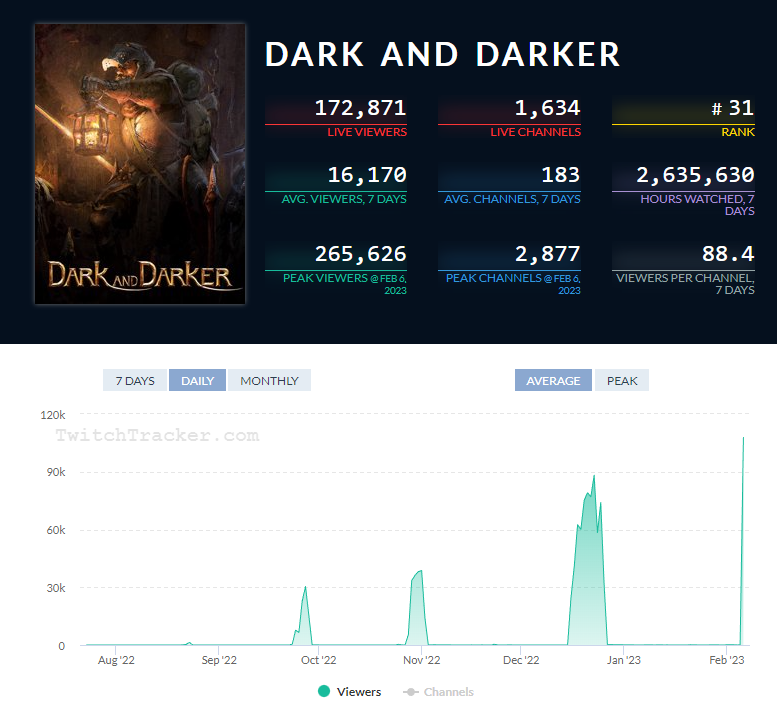The height and width of the screenshot is (721, 777).
Task: Click the late September viewer peak
Action: [x=305, y=588]
